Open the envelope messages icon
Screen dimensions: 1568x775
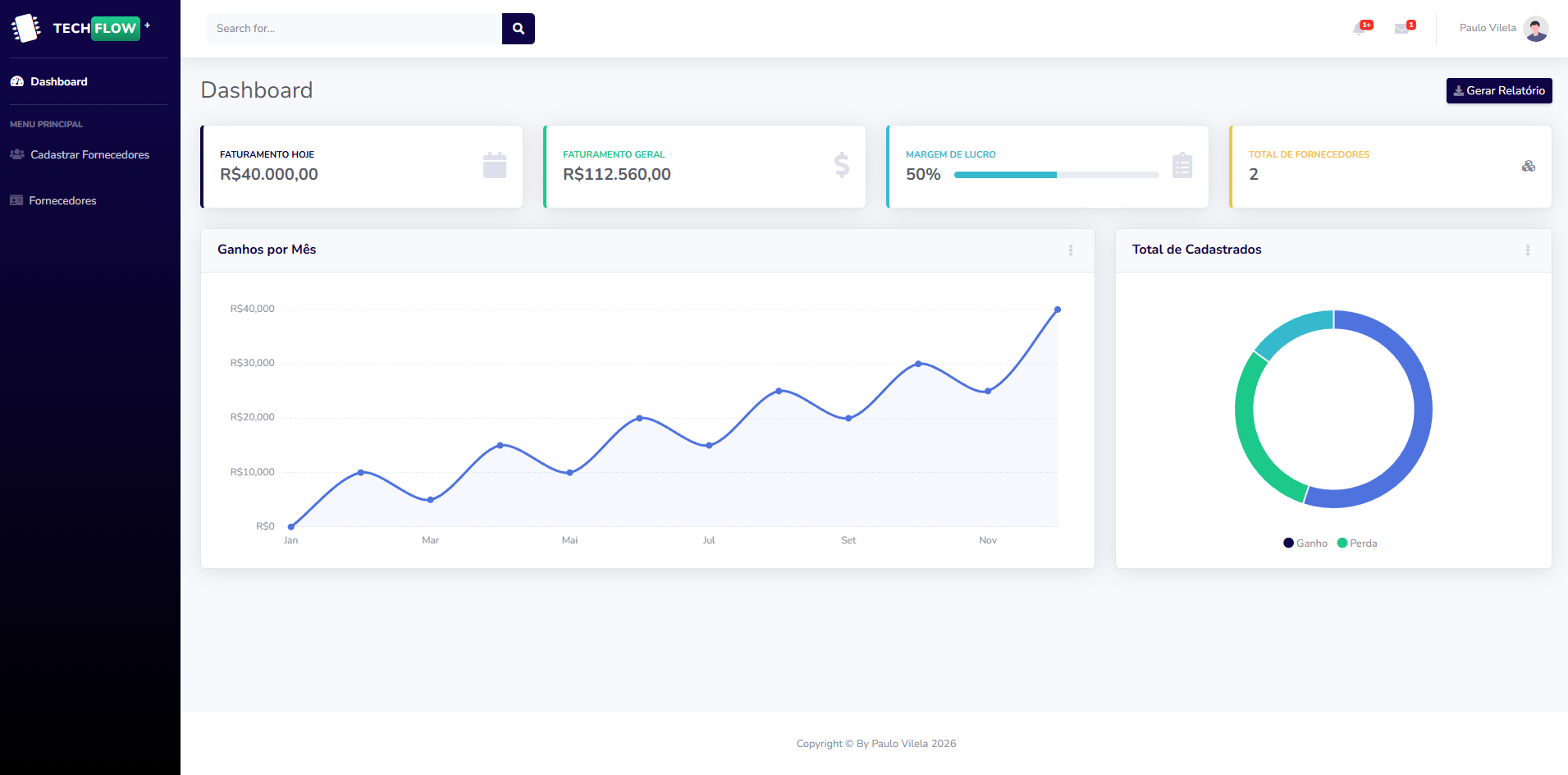point(1402,29)
